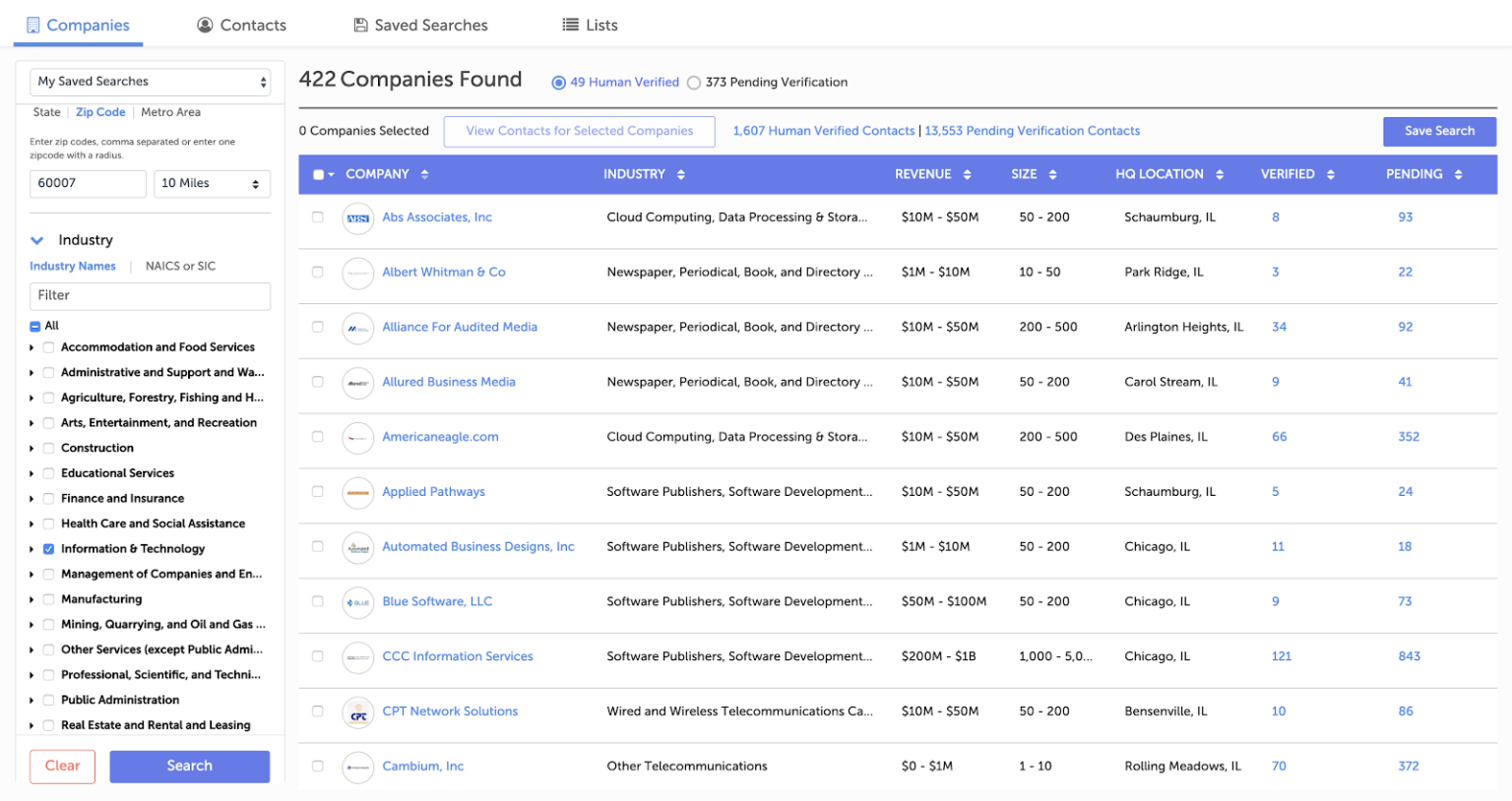1512x801 pixels.
Task: Click the Blue Software, LLC company logo
Action: point(358,601)
